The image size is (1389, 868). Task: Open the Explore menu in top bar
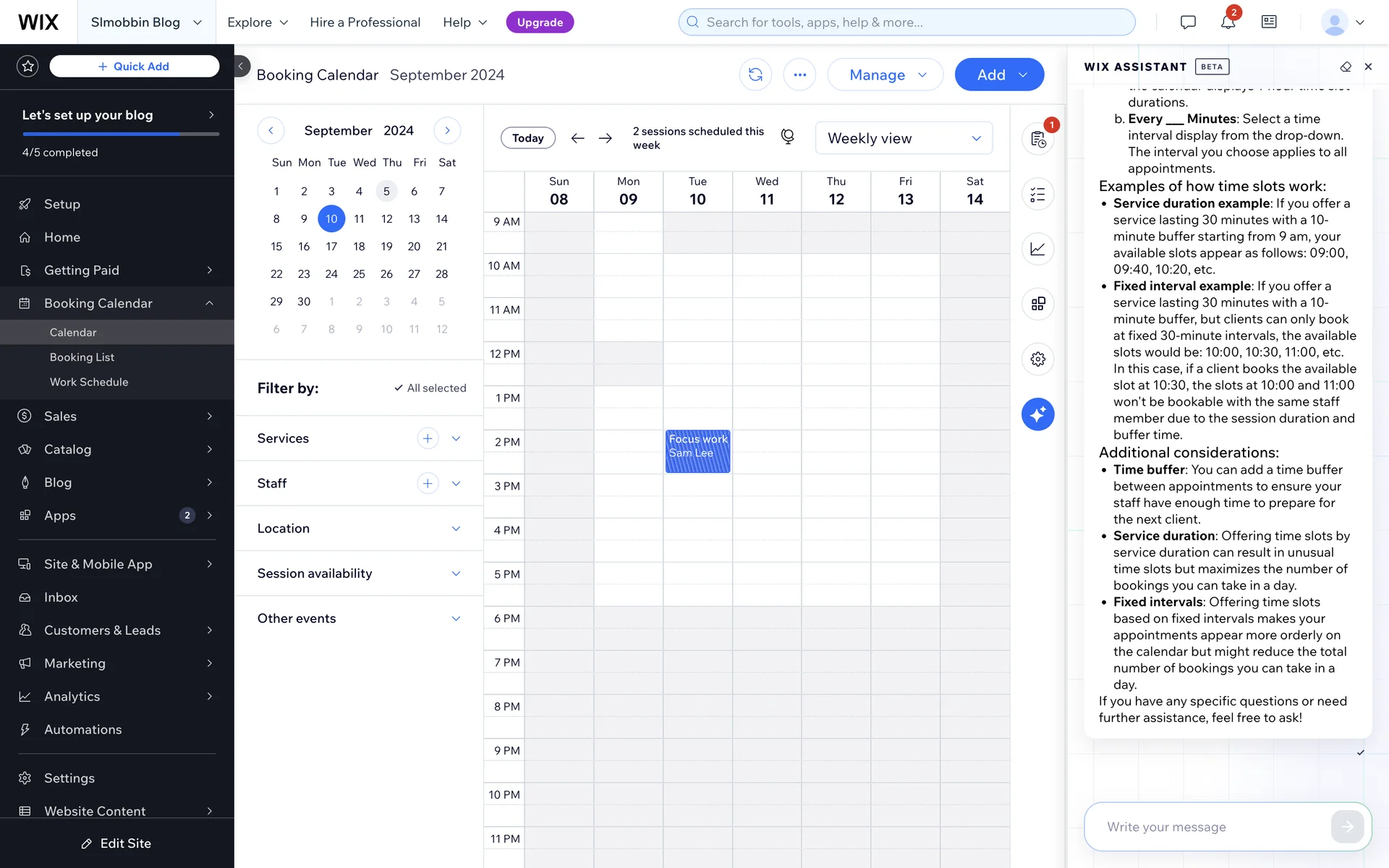(x=258, y=22)
